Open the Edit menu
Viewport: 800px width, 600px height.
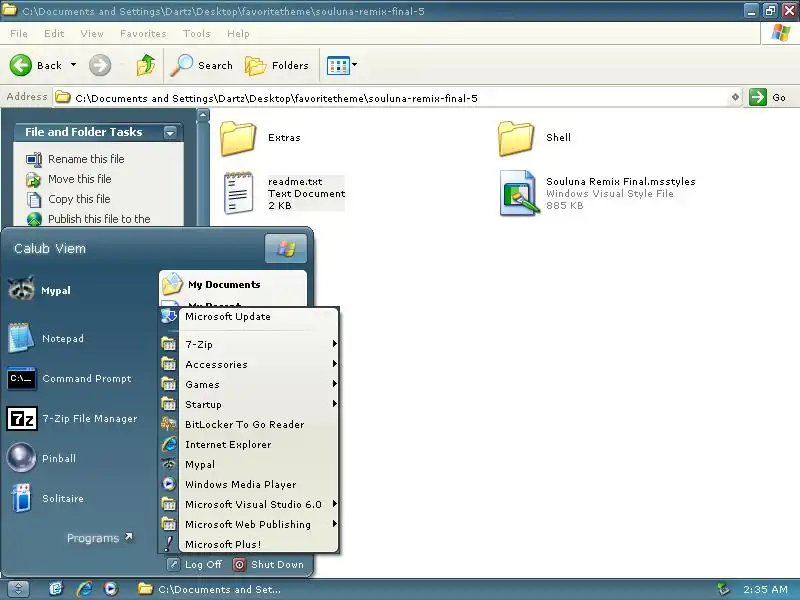54,34
